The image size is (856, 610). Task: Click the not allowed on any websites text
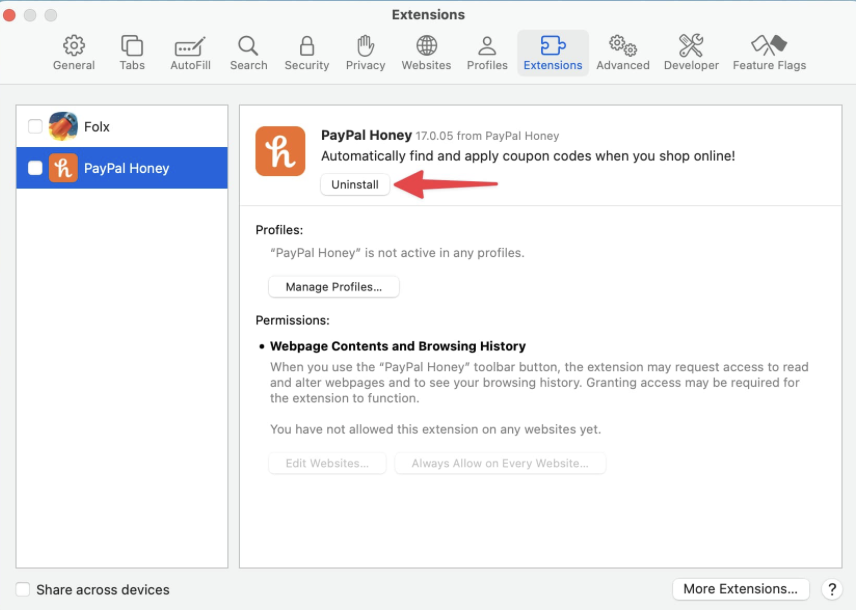[x=436, y=429]
